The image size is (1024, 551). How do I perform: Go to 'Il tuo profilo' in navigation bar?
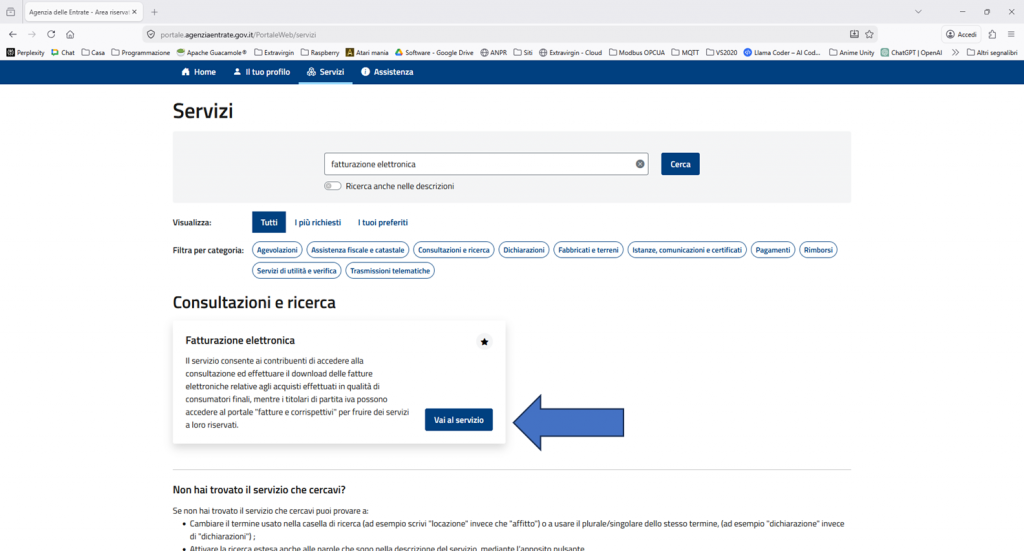pos(261,72)
